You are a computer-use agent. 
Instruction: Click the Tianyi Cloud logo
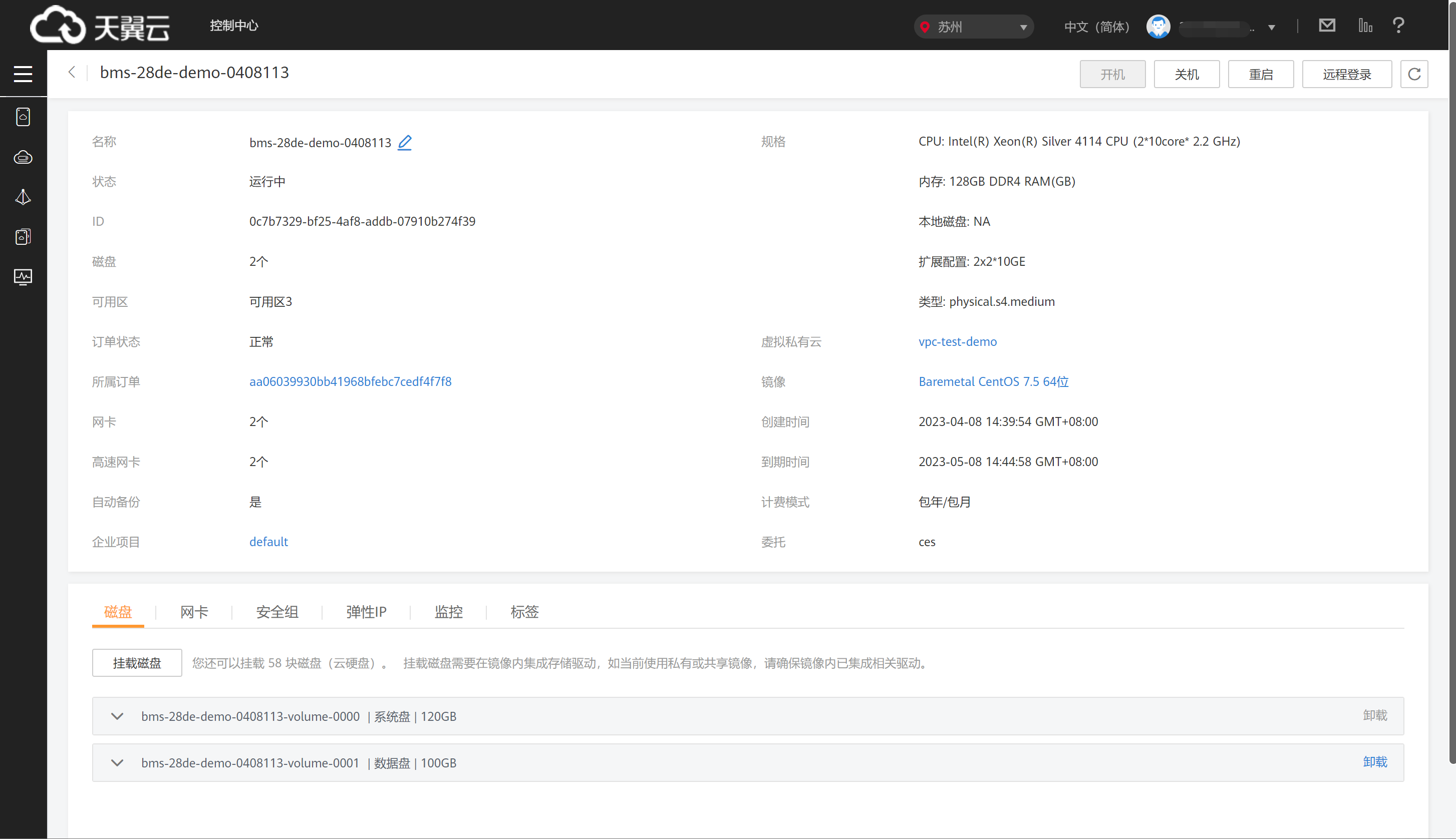click(x=100, y=26)
